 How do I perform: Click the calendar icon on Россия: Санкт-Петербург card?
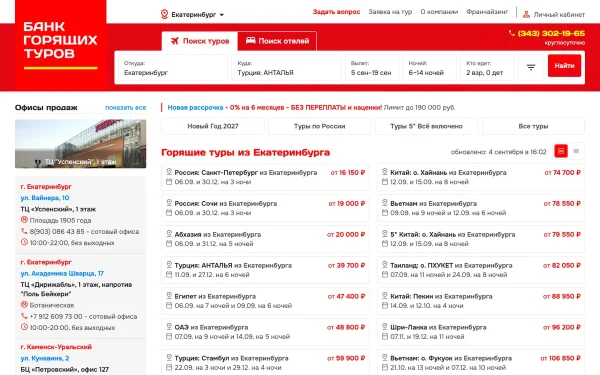tap(169, 182)
